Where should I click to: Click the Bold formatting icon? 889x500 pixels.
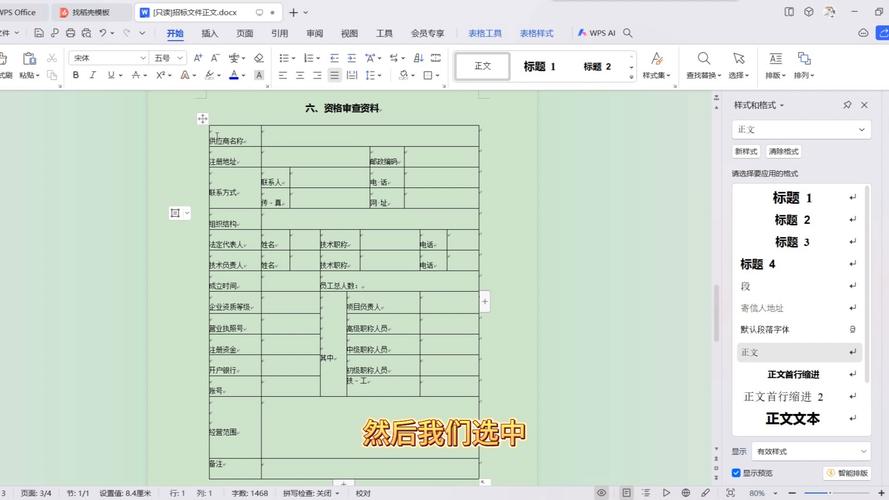pos(75,75)
